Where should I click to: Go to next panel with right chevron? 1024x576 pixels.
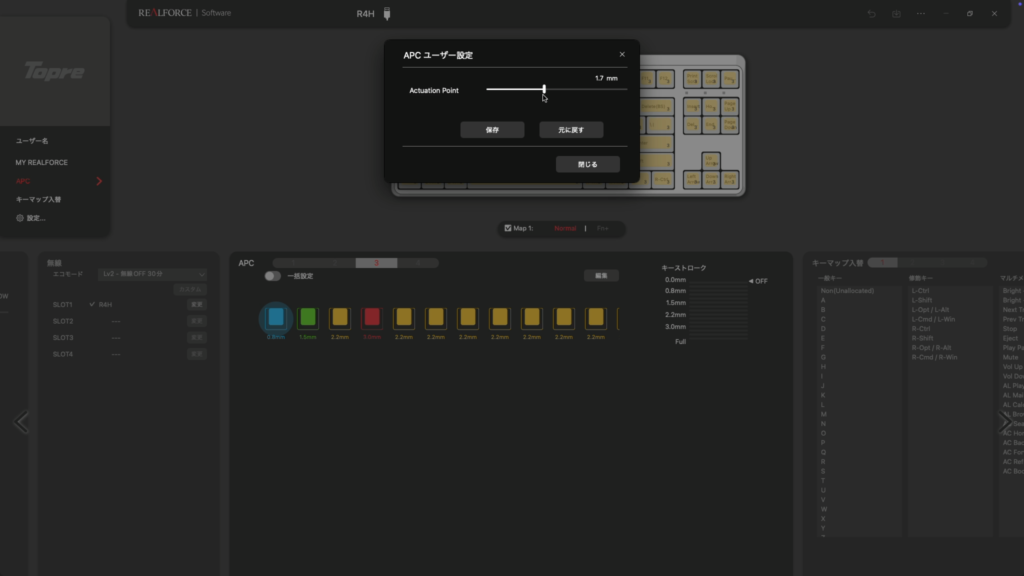pyautogui.click(x=1004, y=422)
